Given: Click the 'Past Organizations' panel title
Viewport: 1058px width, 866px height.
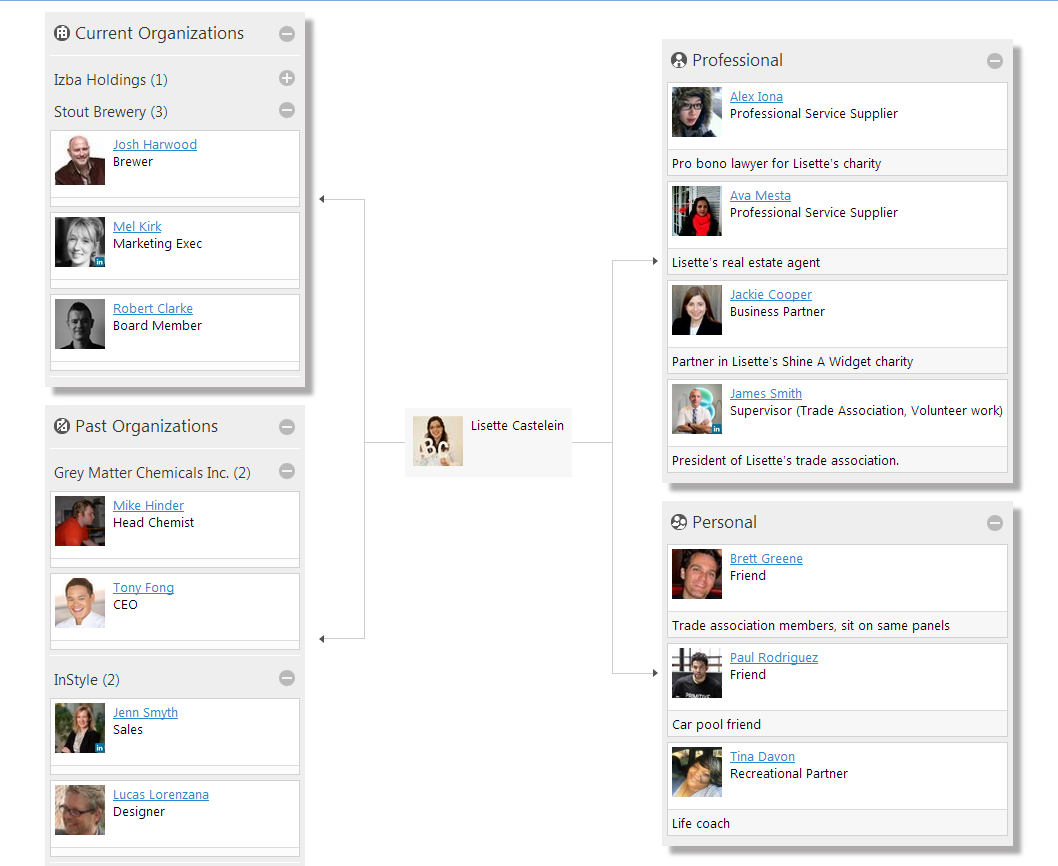Looking at the screenshot, I should 146,426.
